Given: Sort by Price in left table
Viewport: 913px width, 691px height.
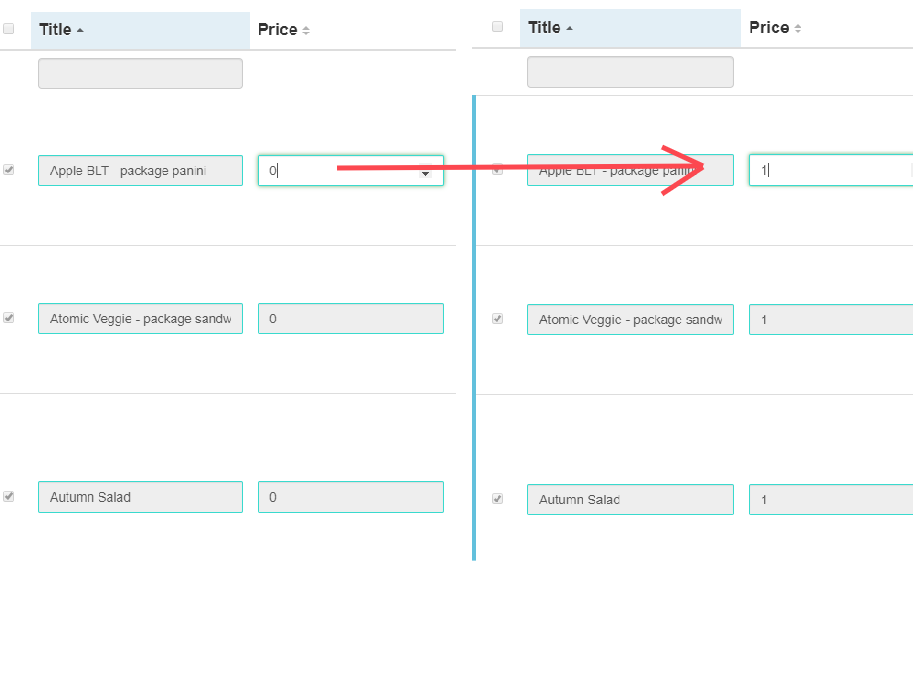Looking at the screenshot, I should 284,30.
